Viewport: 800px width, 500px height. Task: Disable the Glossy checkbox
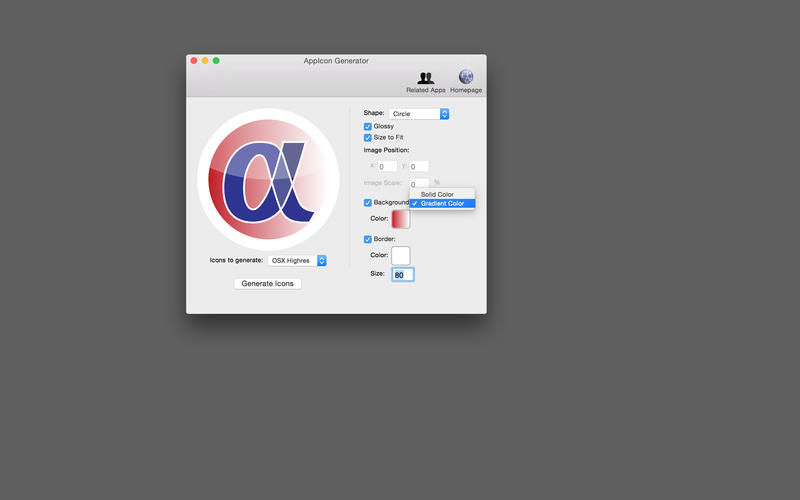[x=368, y=127]
